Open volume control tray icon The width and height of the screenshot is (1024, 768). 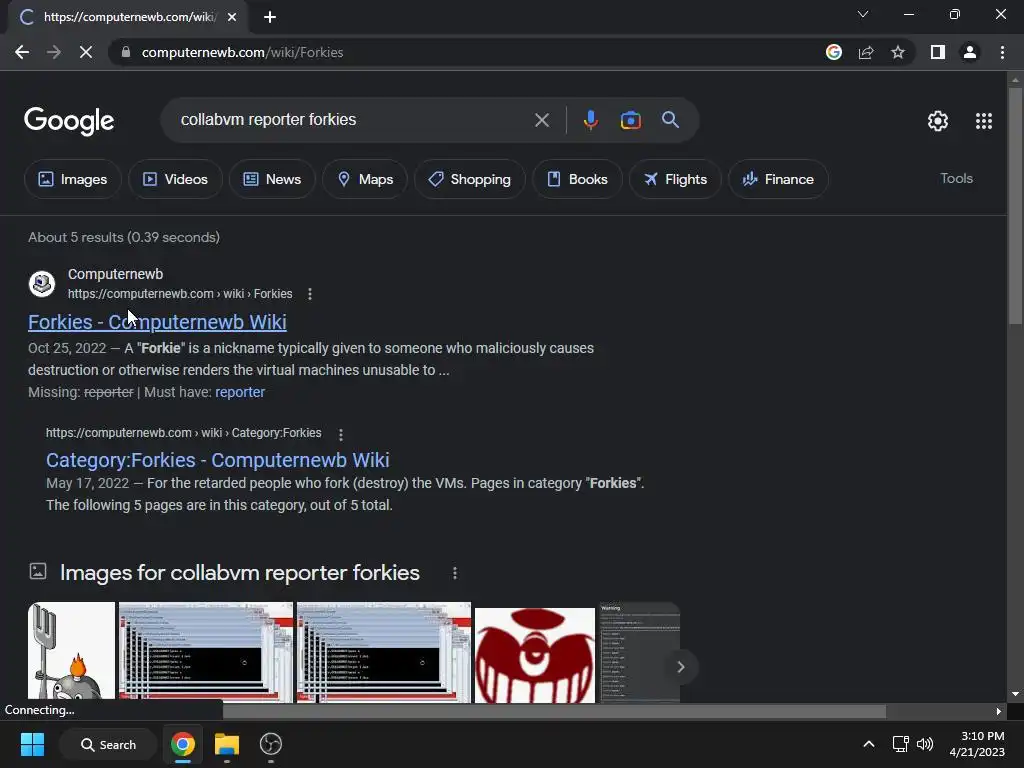point(925,744)
